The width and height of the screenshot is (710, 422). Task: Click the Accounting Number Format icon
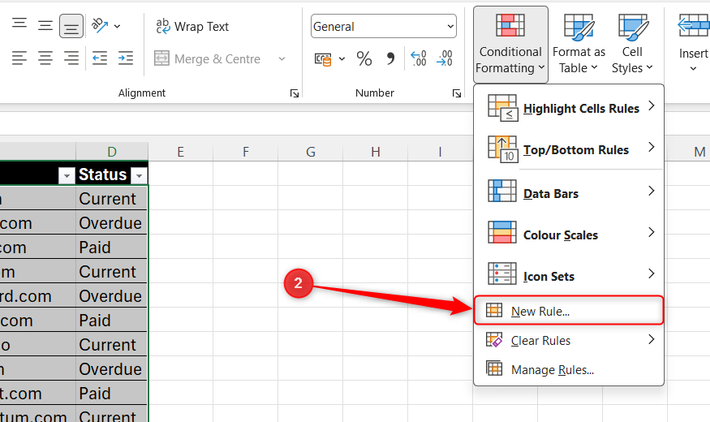point(323,59)
